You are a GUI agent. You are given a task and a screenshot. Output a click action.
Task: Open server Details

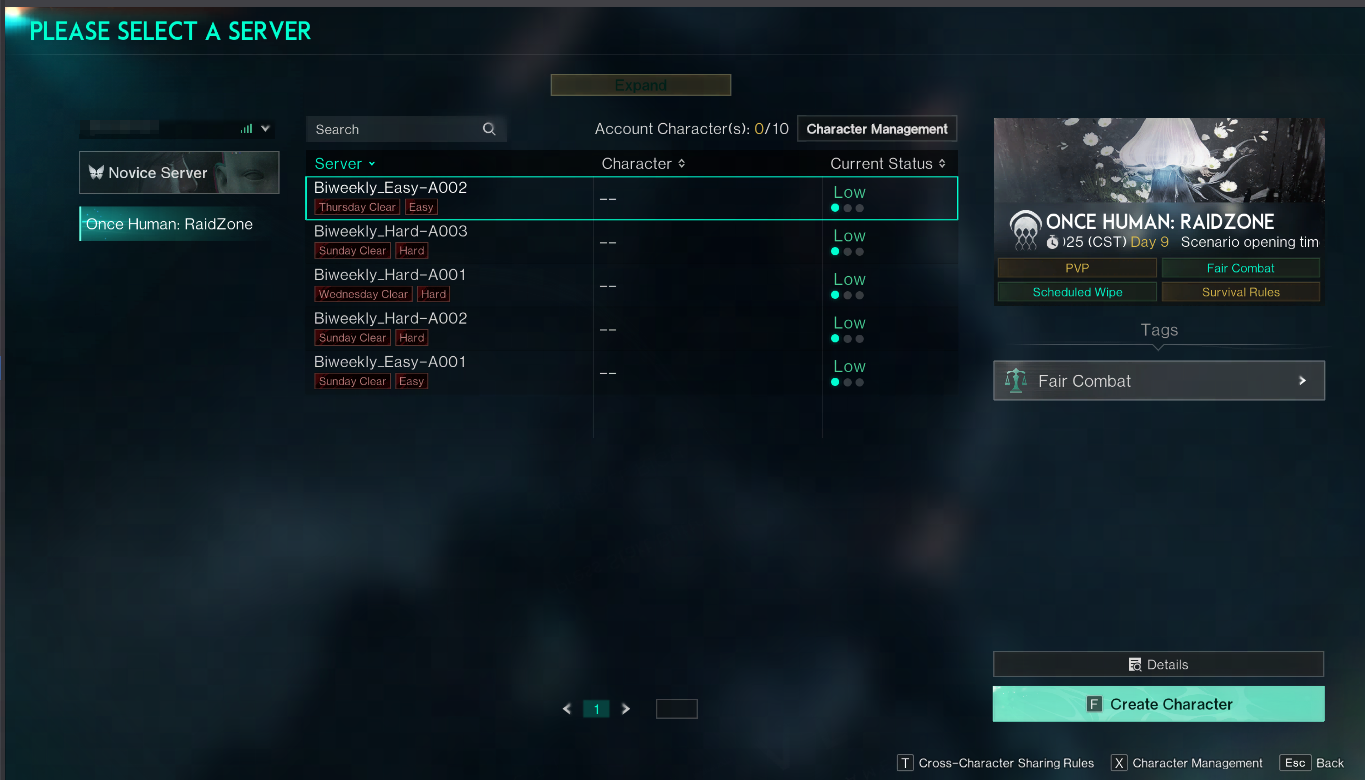tap(1158, 664)
